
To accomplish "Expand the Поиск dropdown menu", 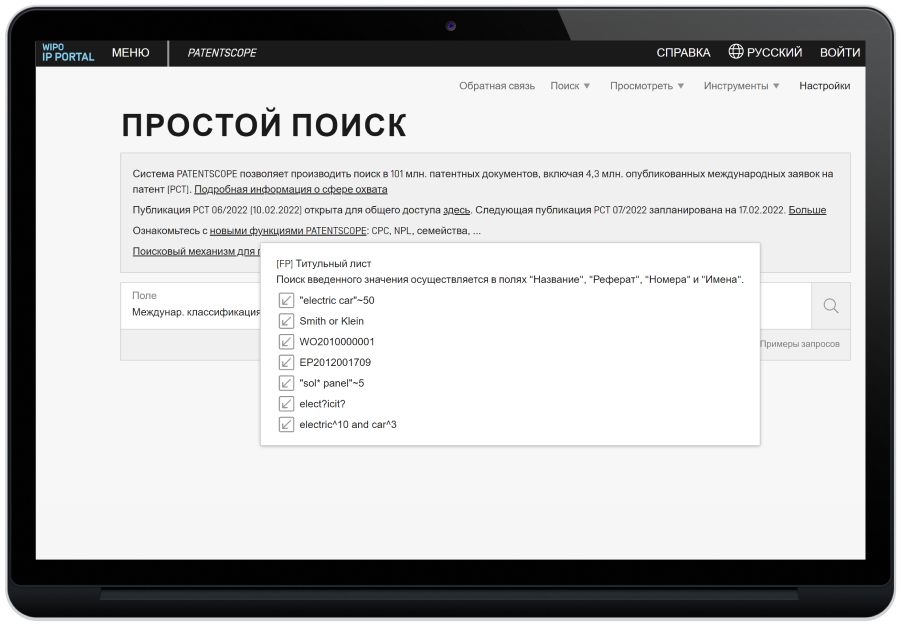I will (570, 86).
